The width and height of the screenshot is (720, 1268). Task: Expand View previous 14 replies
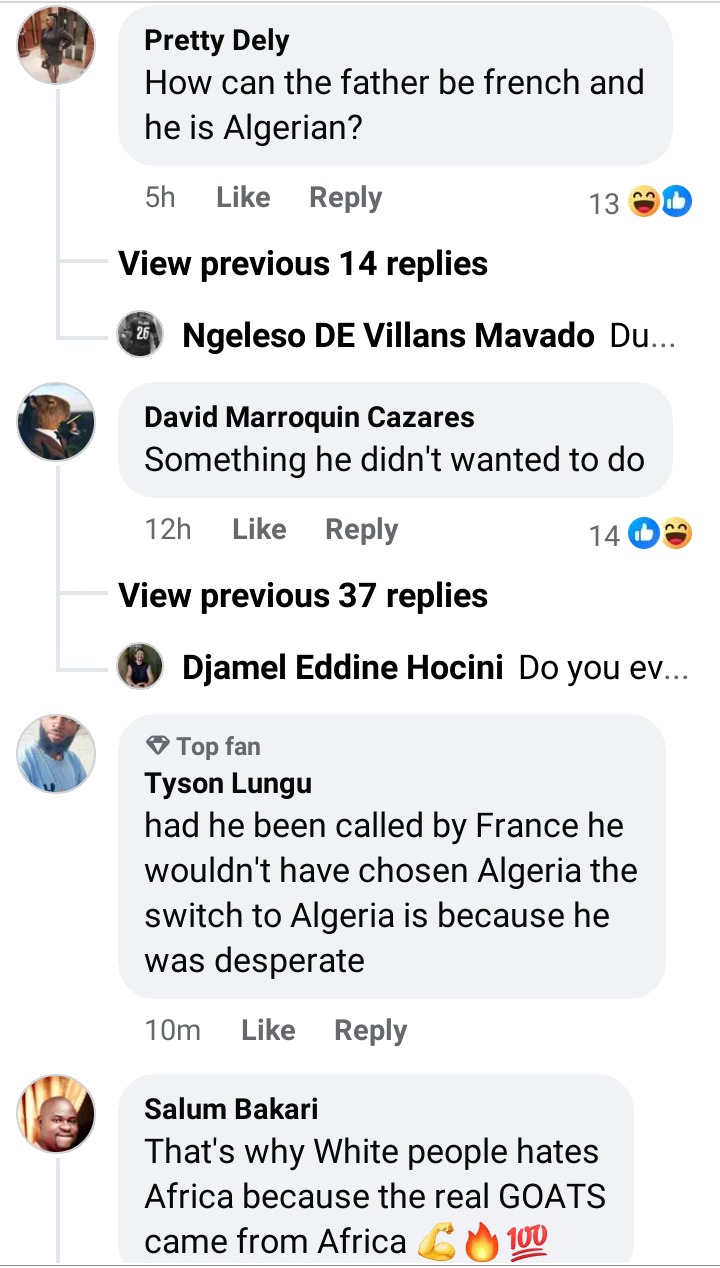303,264
